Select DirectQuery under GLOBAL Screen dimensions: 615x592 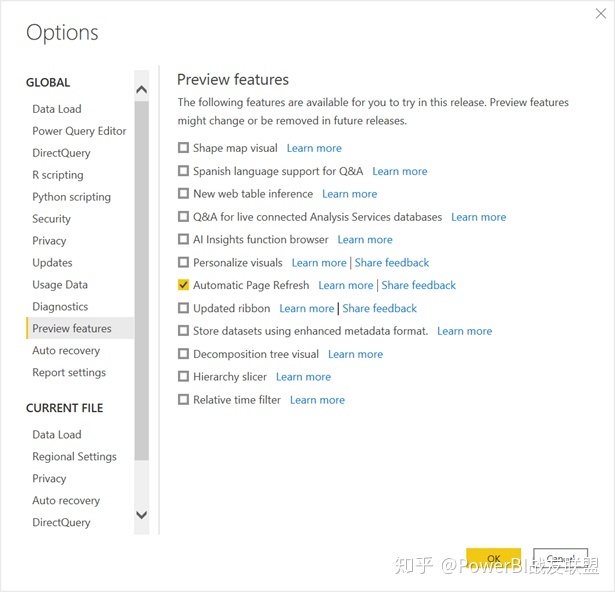[x=61, y=153]
